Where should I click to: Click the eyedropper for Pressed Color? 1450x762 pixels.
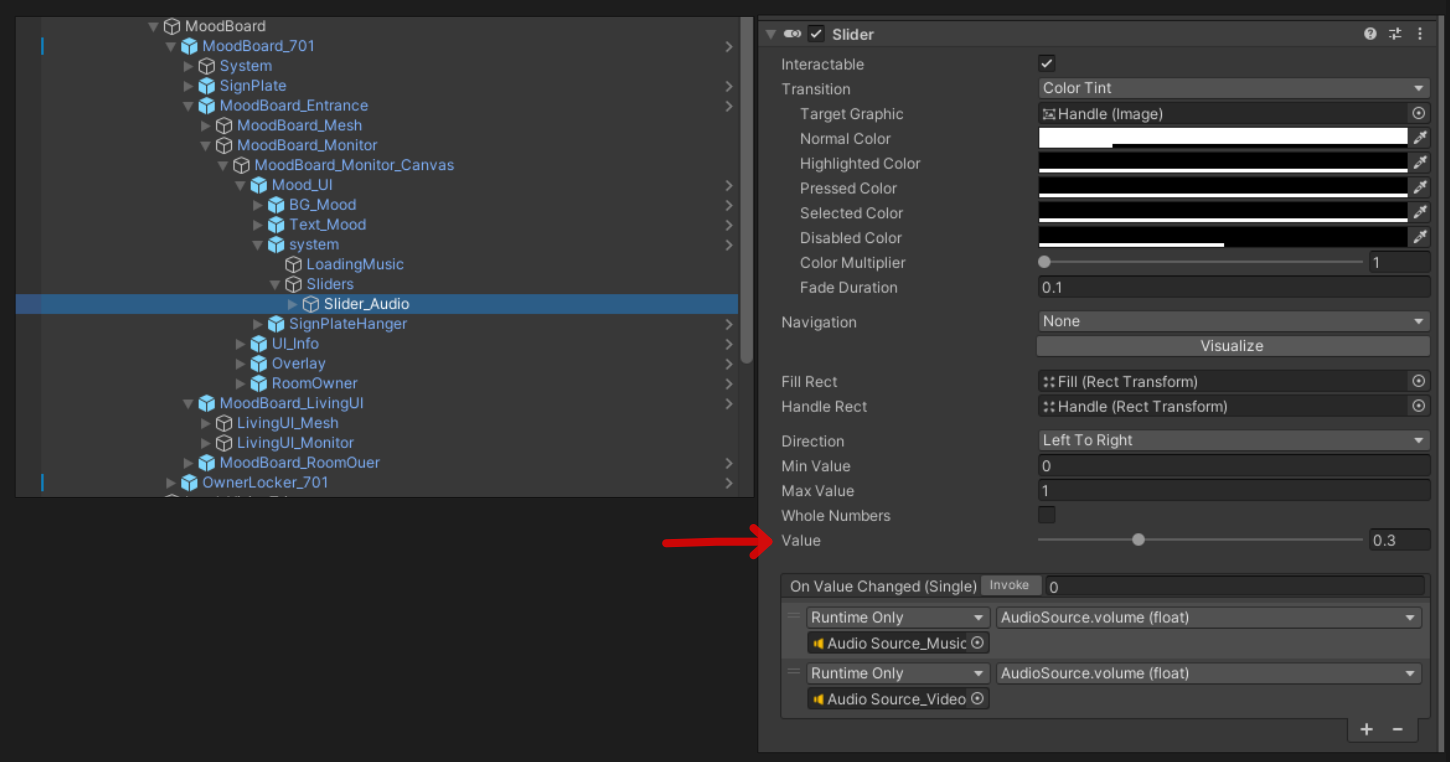[1419, 188]
